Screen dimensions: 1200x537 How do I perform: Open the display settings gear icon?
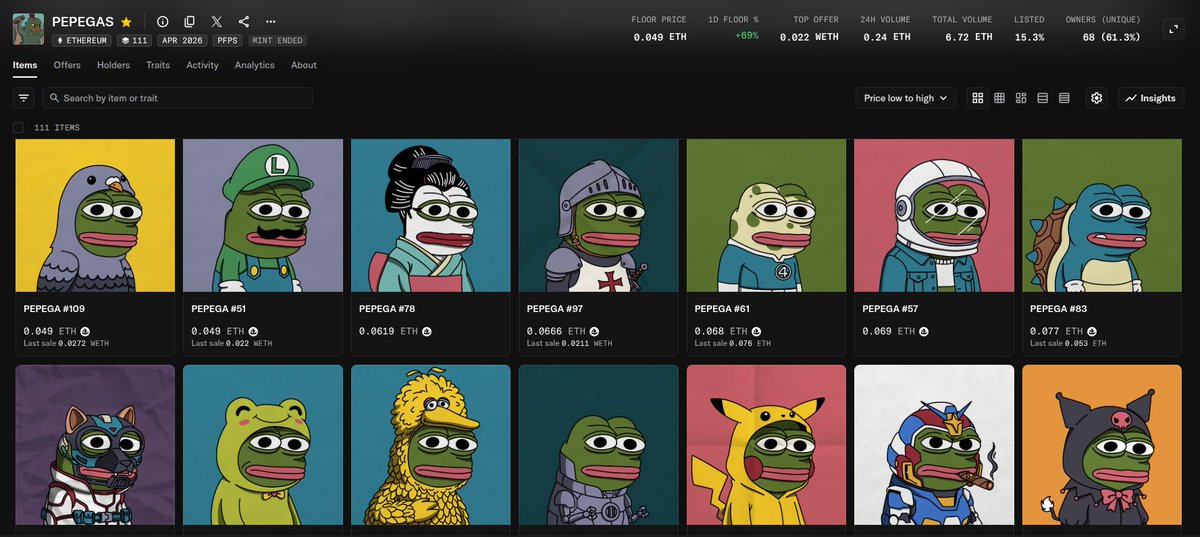point(1097,98)
